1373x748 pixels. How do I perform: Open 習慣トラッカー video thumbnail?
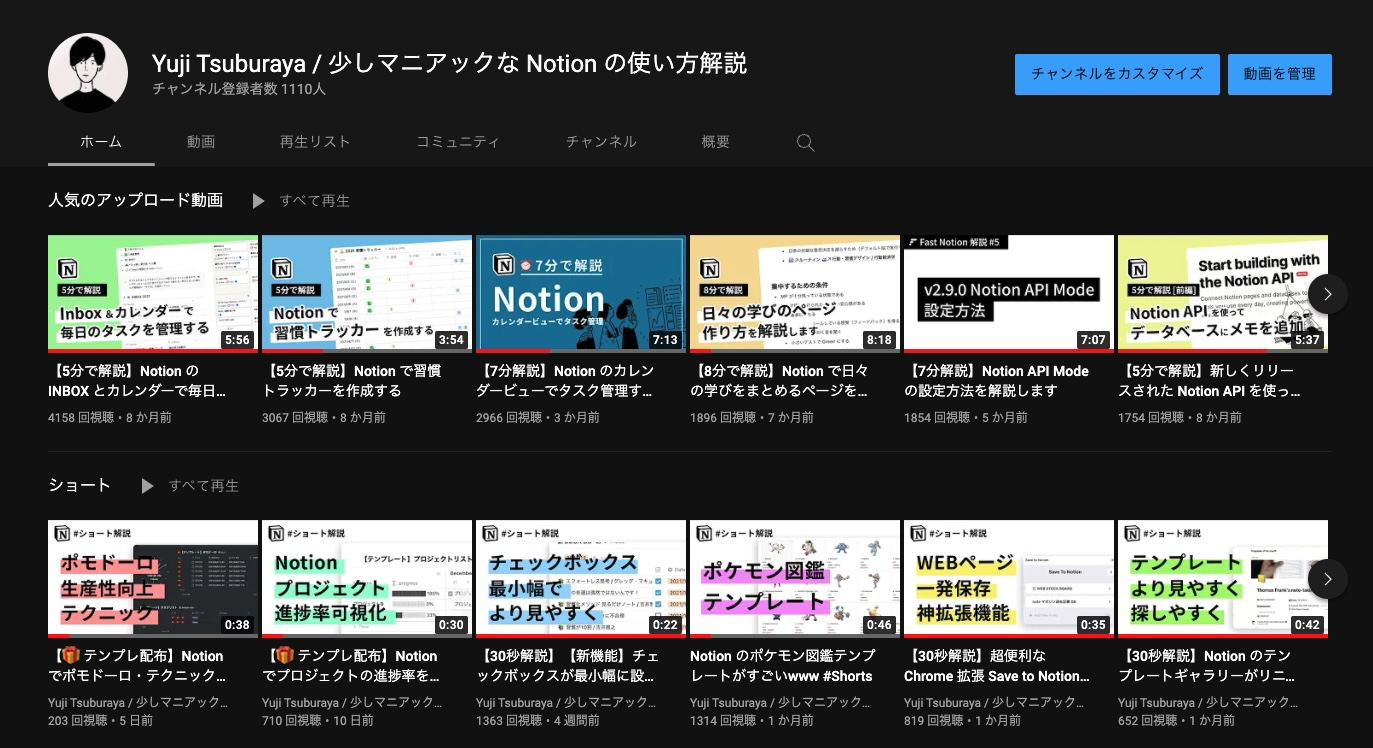[367, 294]
